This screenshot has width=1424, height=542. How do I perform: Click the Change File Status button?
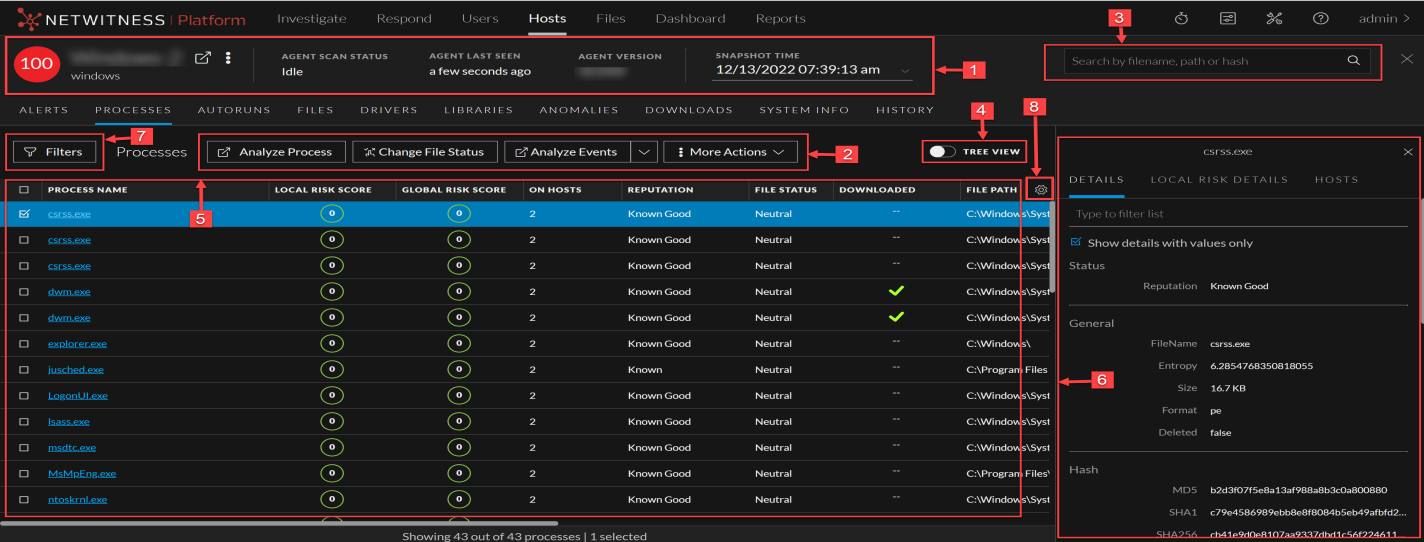pyautogui.click(x=425, y=152)
